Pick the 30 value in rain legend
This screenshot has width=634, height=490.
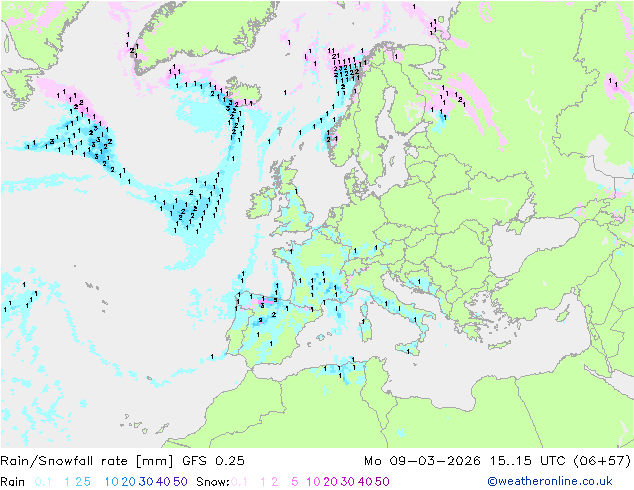[x=146, y=482]
